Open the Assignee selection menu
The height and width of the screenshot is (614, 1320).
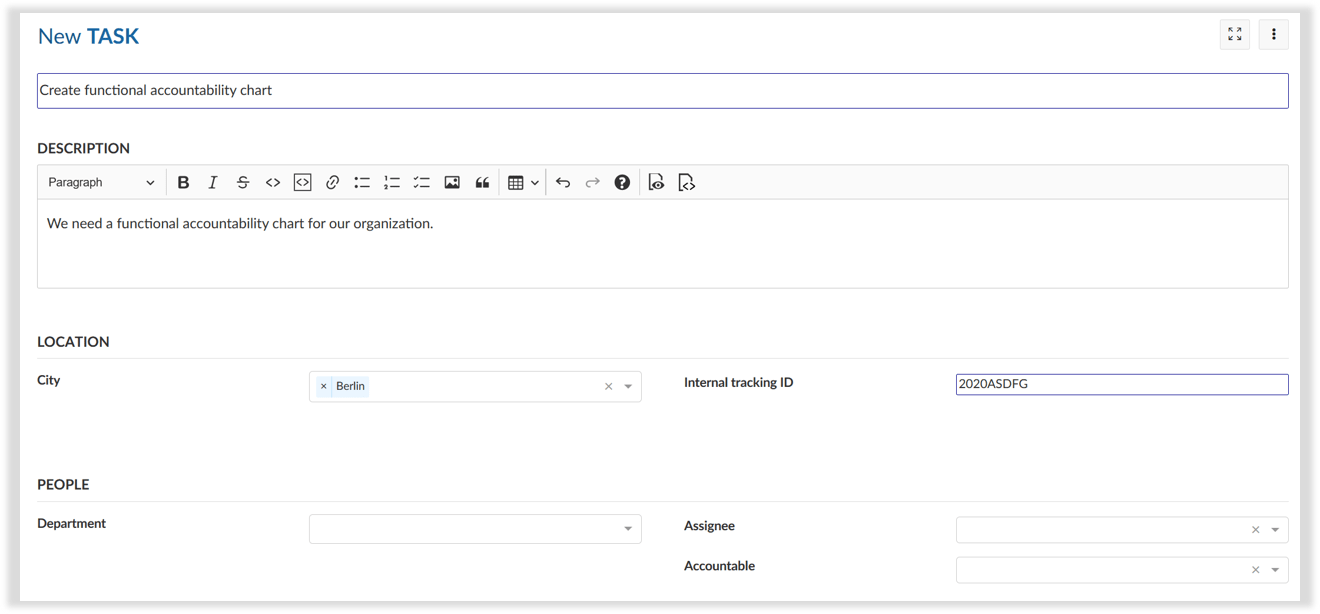(1274, 529)
